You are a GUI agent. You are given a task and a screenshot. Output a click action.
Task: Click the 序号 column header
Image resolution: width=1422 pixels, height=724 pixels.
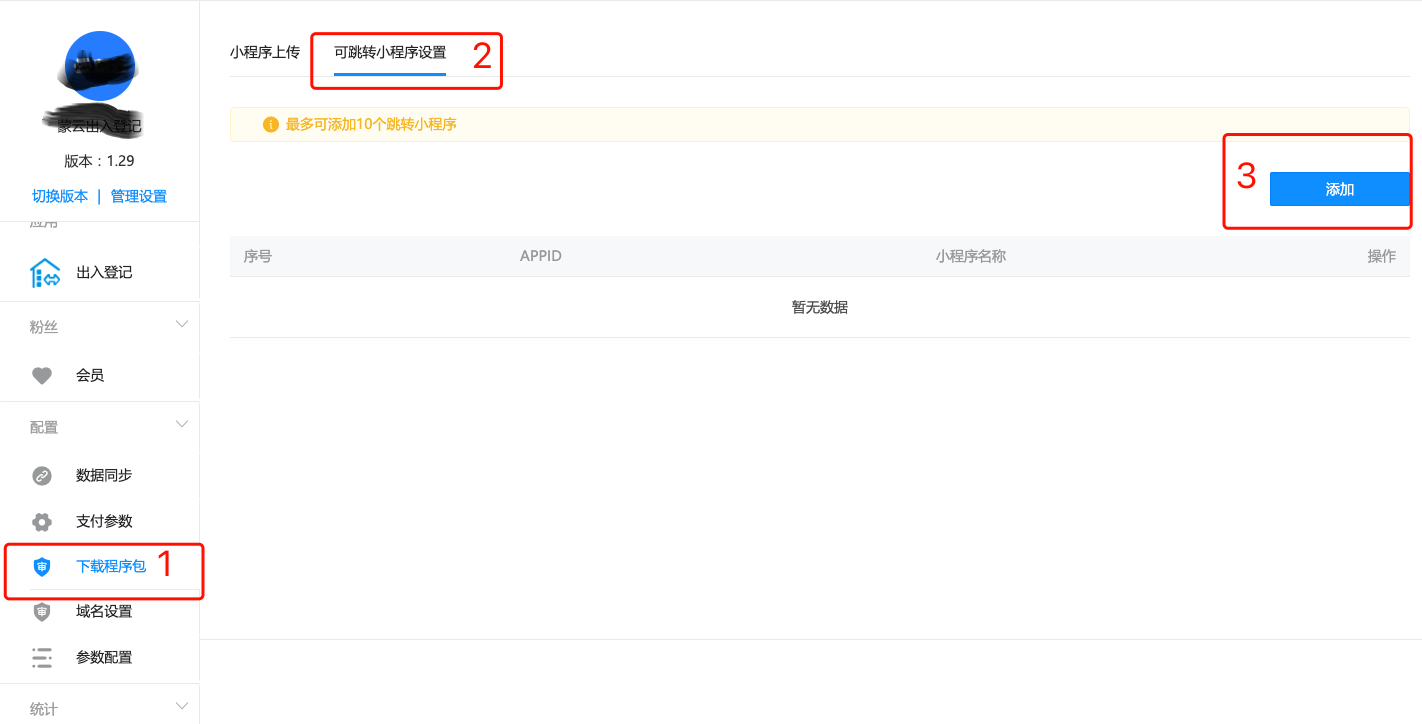258,257
